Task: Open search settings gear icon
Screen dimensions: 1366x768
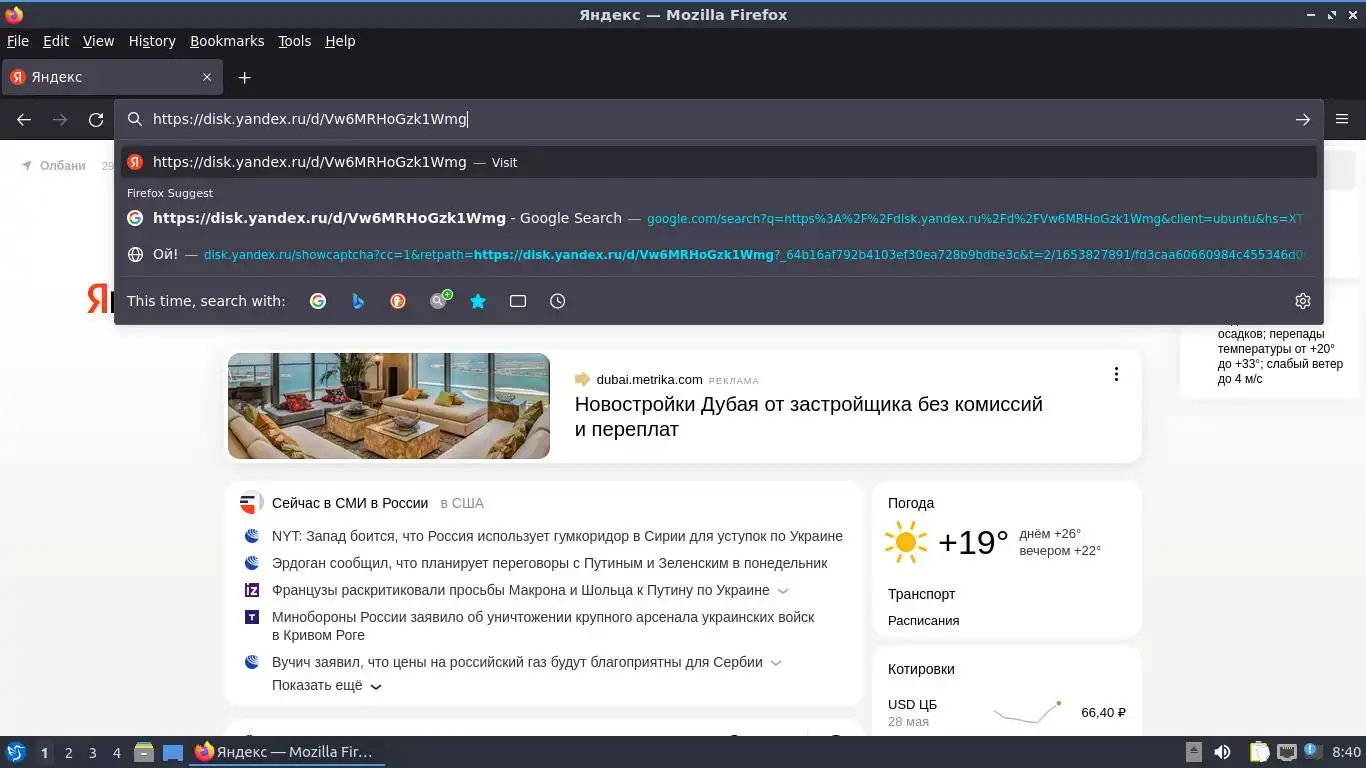Action: tap(1302, 301)
